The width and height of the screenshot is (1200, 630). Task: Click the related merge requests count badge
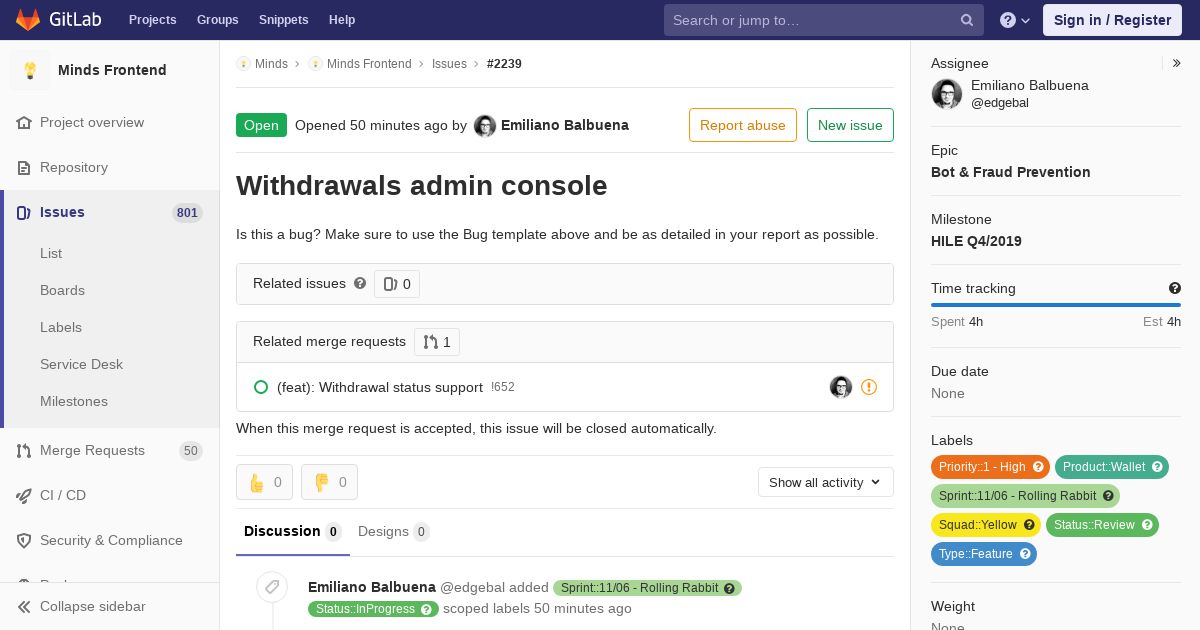click(x=437, y=342)
